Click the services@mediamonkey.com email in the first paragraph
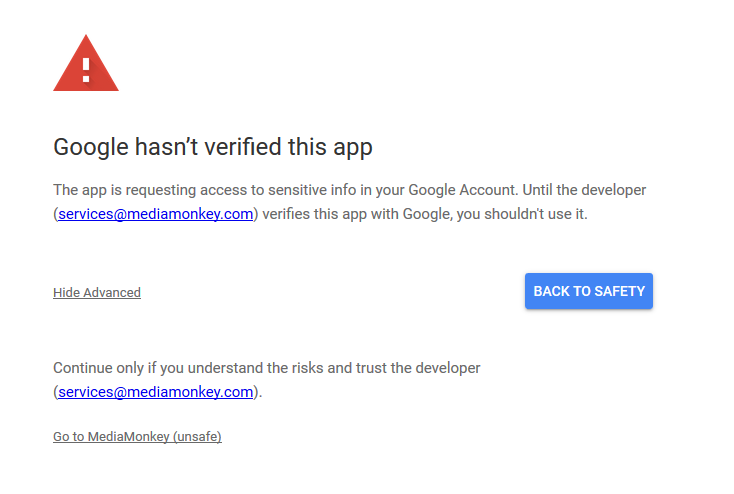 click(156, 214)
